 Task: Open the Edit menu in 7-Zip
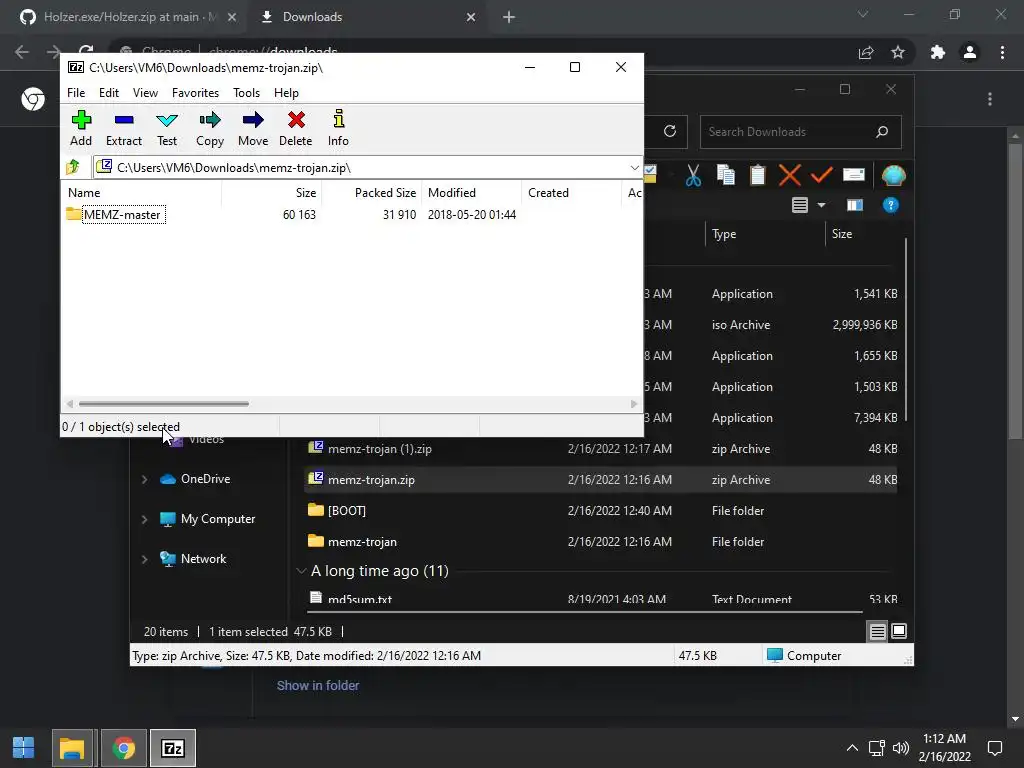(x=108, y=93)
